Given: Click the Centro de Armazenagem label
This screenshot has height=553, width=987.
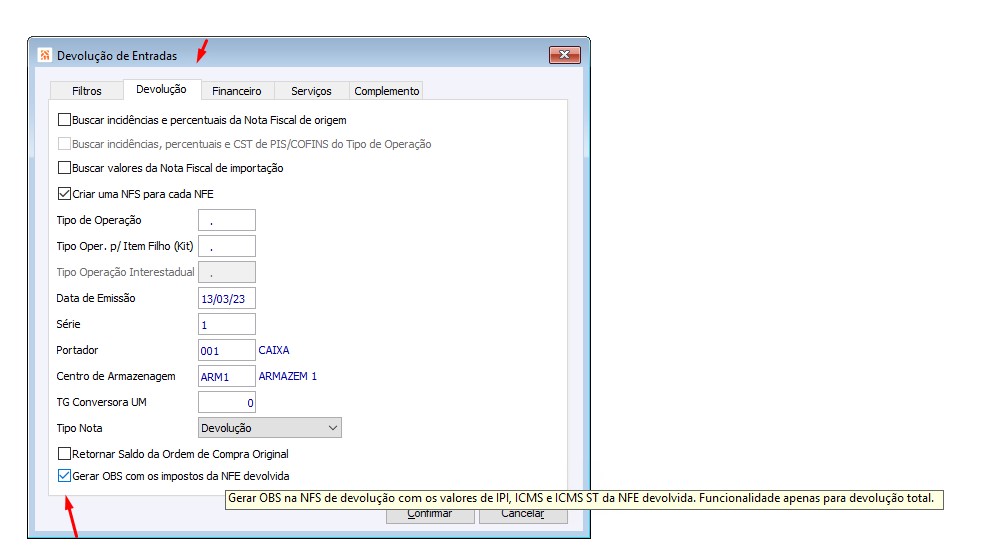Looking at the screenshot, I should pos(116,376).
